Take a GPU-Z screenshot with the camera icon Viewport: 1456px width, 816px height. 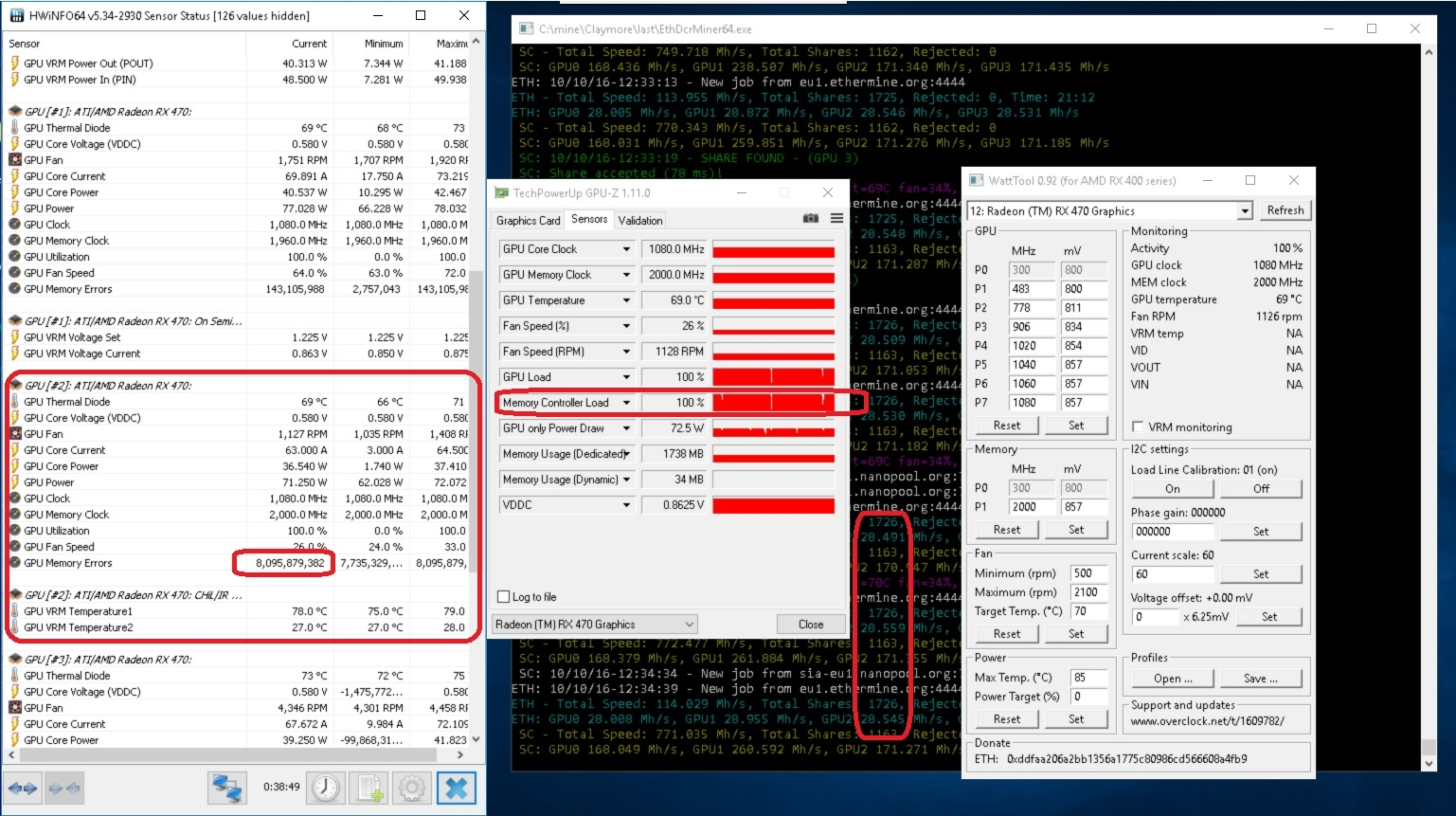coord(811,219)
